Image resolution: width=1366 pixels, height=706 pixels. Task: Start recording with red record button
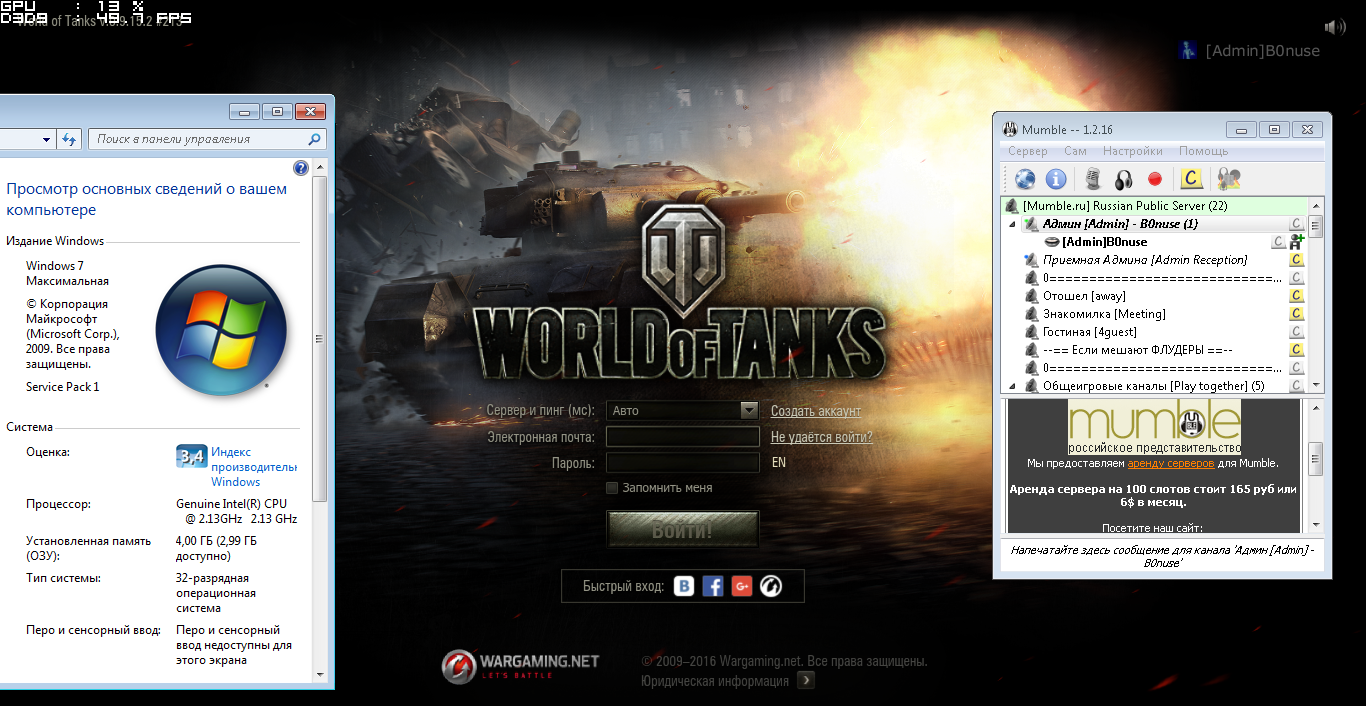click(x=1155, y=179)
